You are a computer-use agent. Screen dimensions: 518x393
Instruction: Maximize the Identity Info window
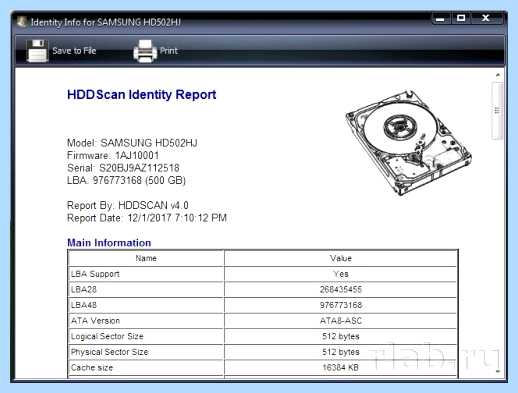click(461, 18)
